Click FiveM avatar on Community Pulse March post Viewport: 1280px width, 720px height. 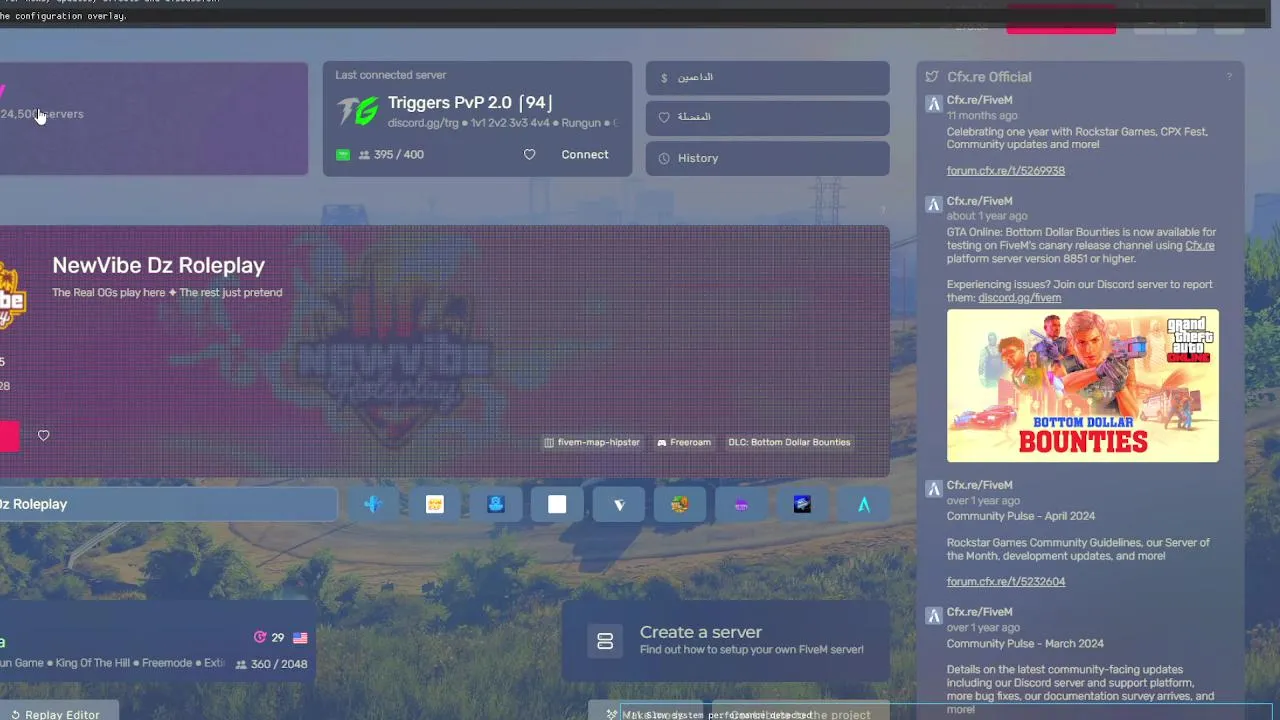point(933,615)
